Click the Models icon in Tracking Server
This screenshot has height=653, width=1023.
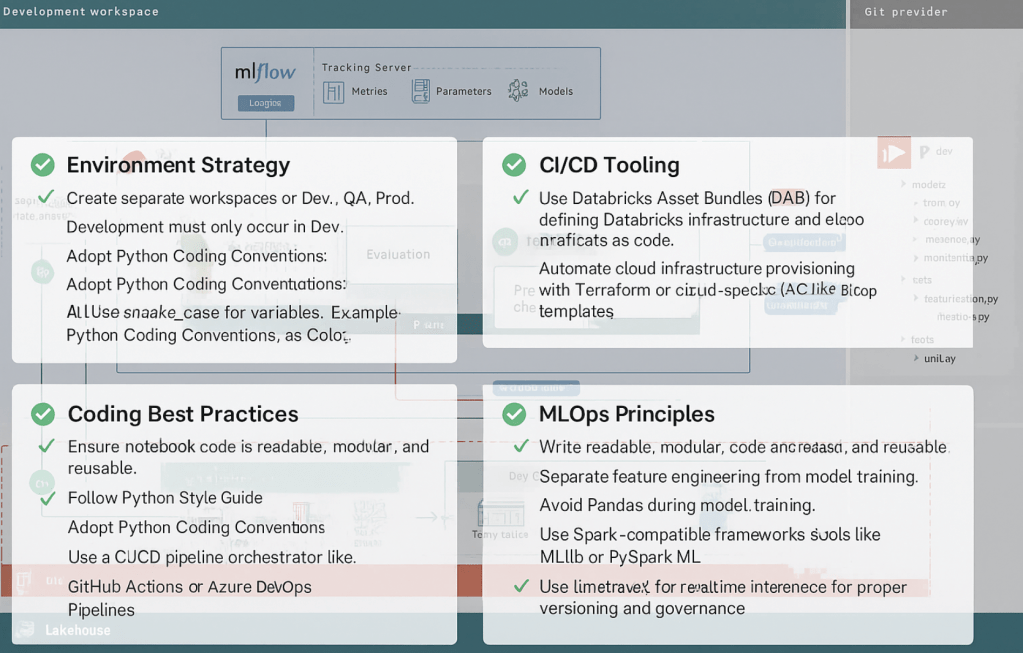[x=518, y=91]
